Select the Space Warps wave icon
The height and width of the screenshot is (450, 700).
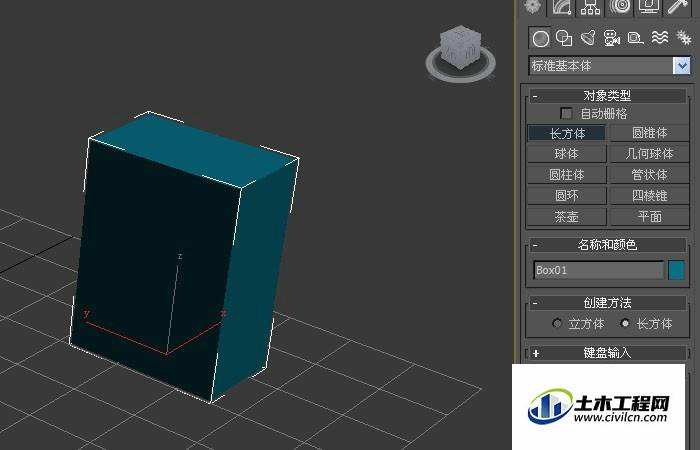click(x=659, y=38)
